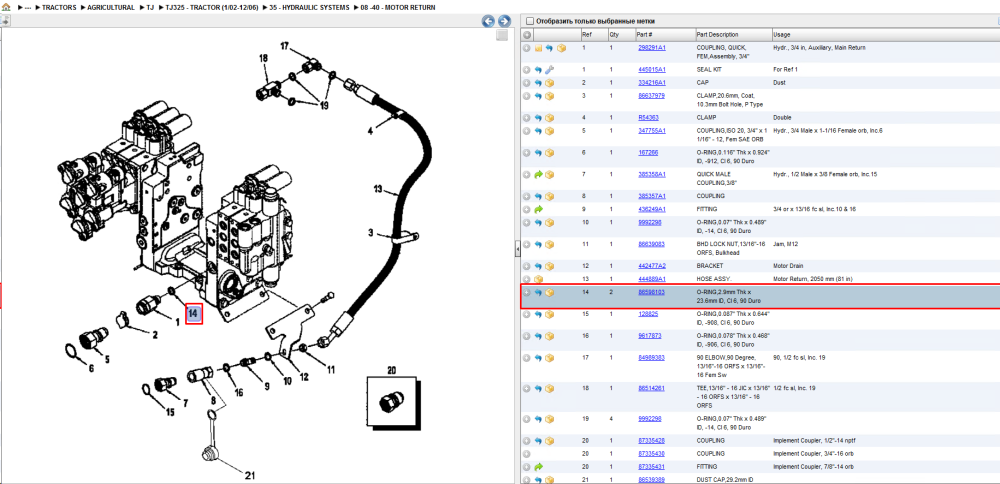
Task: Open part number link 444889A1
Action: click(x=652, y=279)
